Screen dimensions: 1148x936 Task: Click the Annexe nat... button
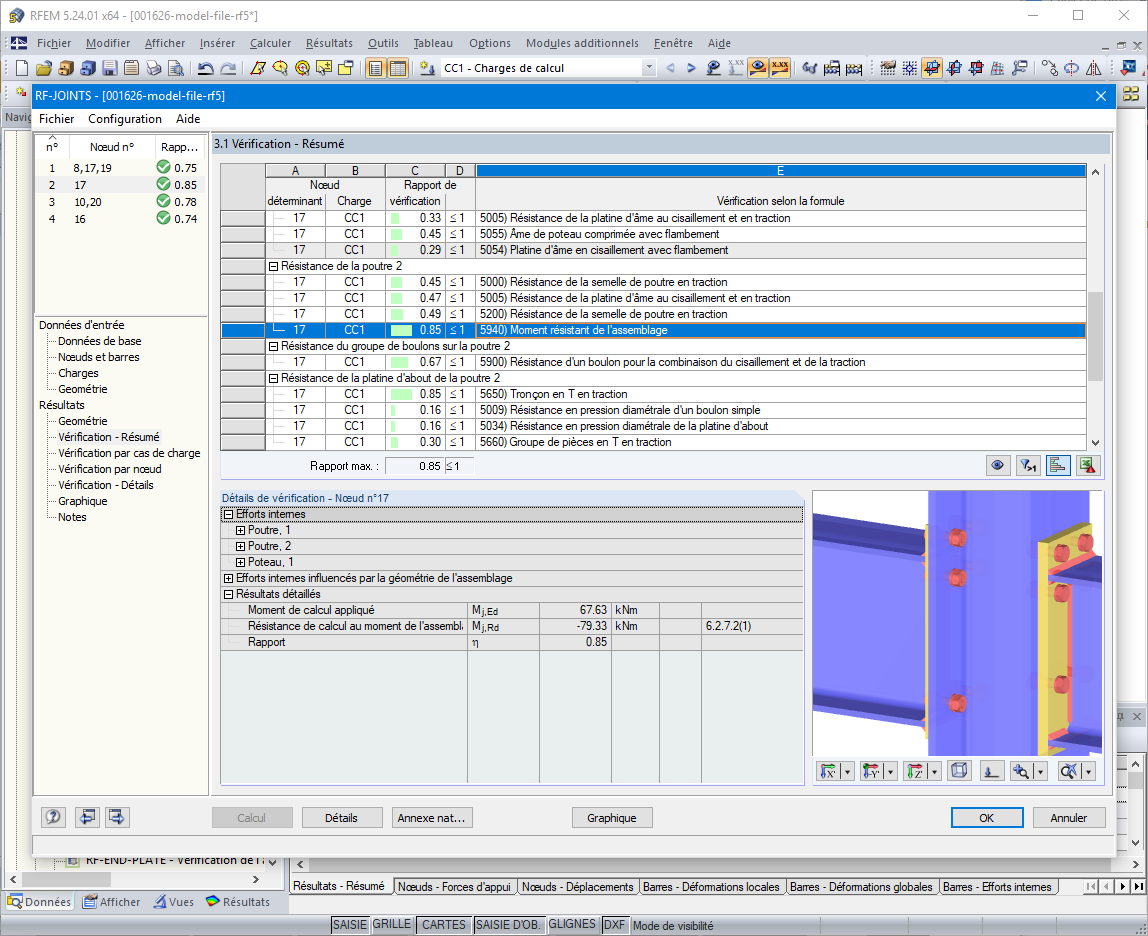point(431,818)
